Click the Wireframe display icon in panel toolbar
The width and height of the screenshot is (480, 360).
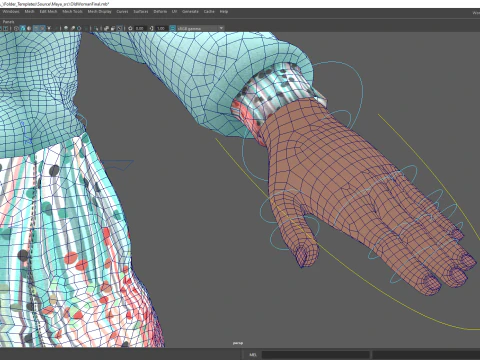click(x=16, y=28)
